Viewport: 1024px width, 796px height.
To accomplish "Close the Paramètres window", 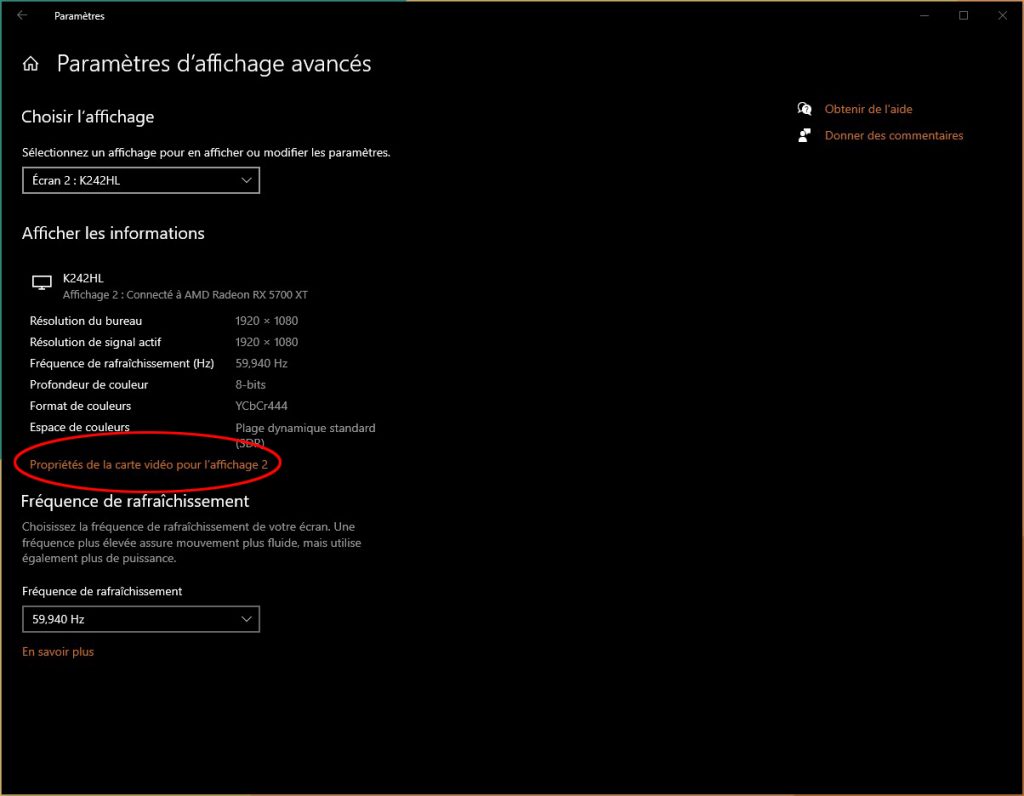I will [1001, 16].
